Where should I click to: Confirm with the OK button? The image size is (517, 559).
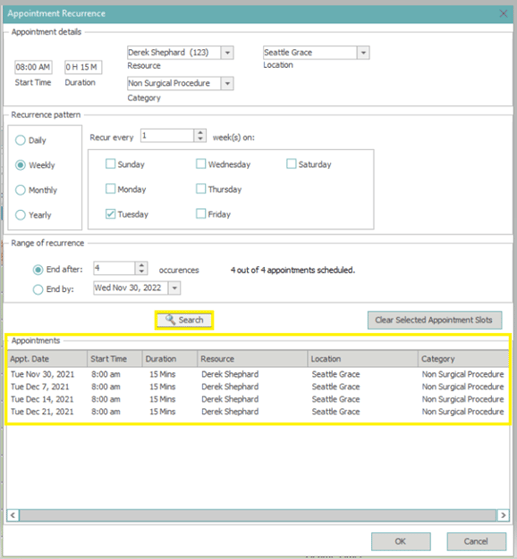tap(401, 542)
